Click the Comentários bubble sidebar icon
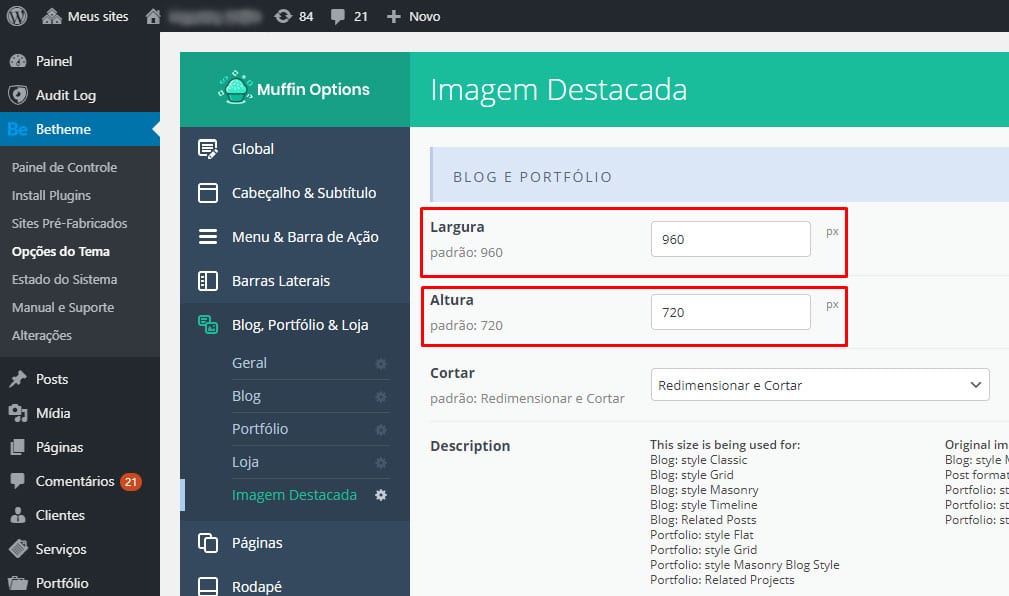Image resolution: width=1009 pixels, height=596 pixels. [18, 481]
